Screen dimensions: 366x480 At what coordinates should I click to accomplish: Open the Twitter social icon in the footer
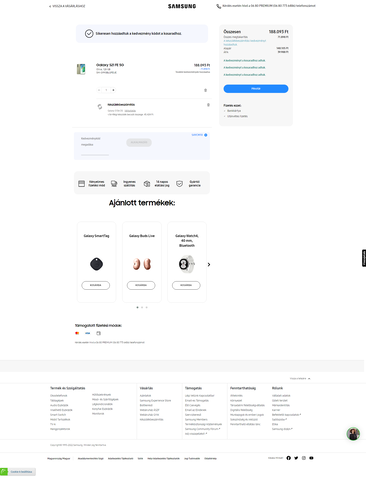[296, 458]
